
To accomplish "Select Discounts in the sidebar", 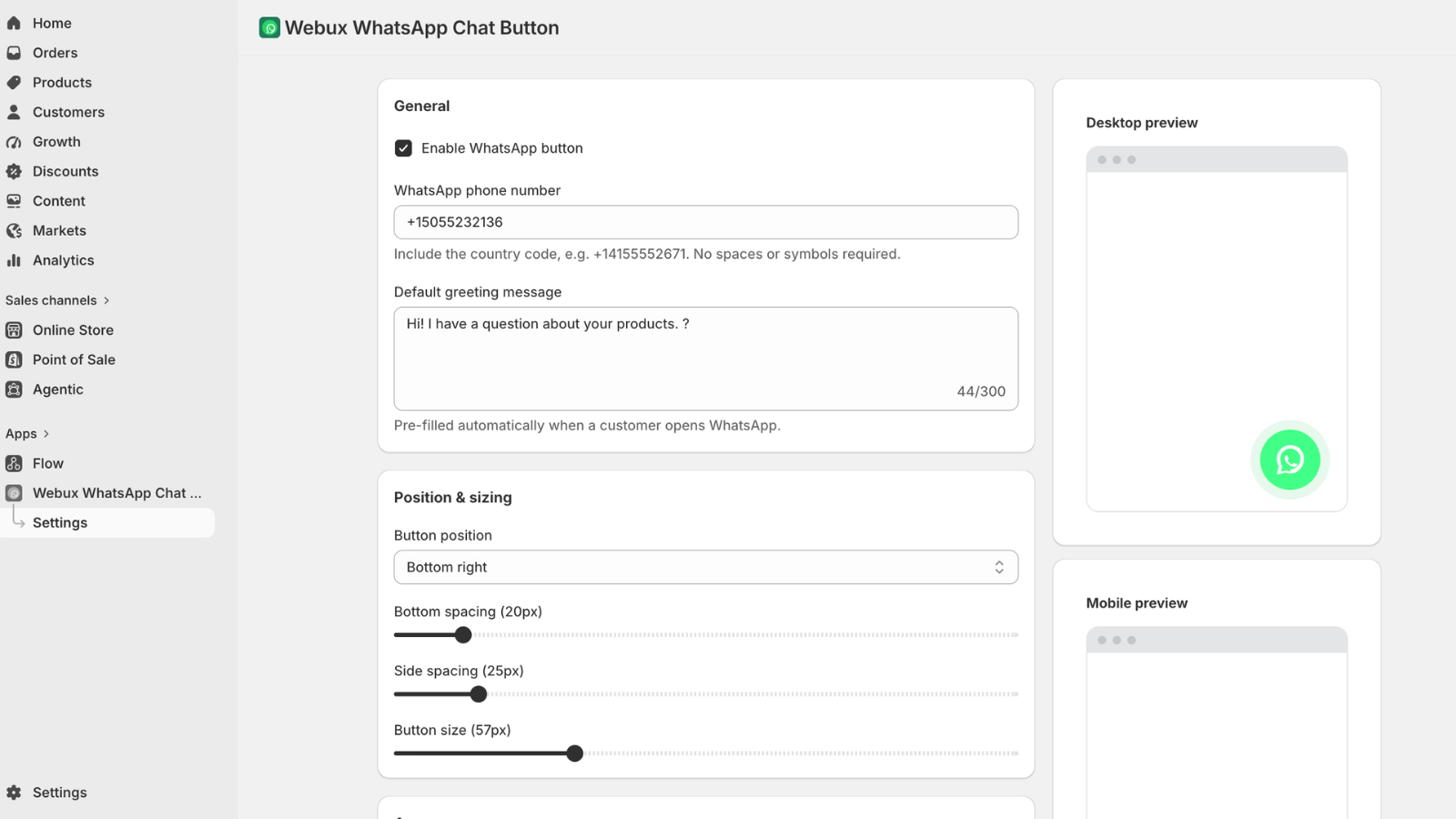I will pyautogui.click(x=66, y=171).
